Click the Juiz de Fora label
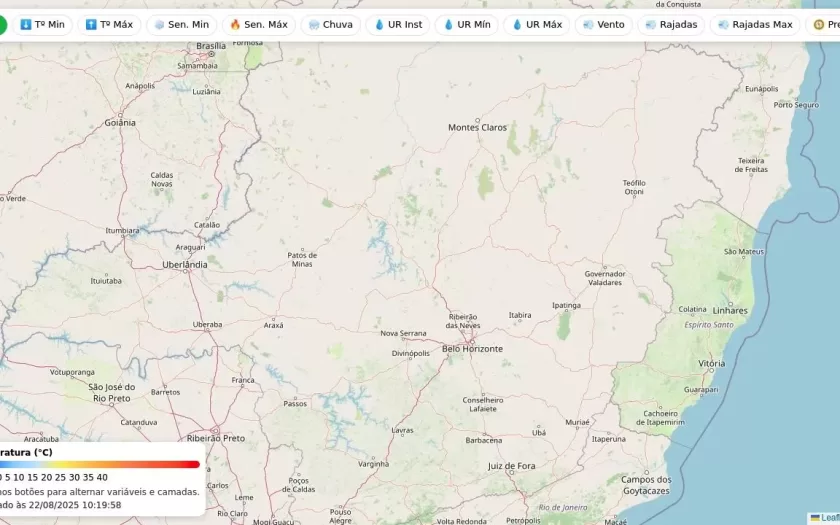 [x=512, y=466]
